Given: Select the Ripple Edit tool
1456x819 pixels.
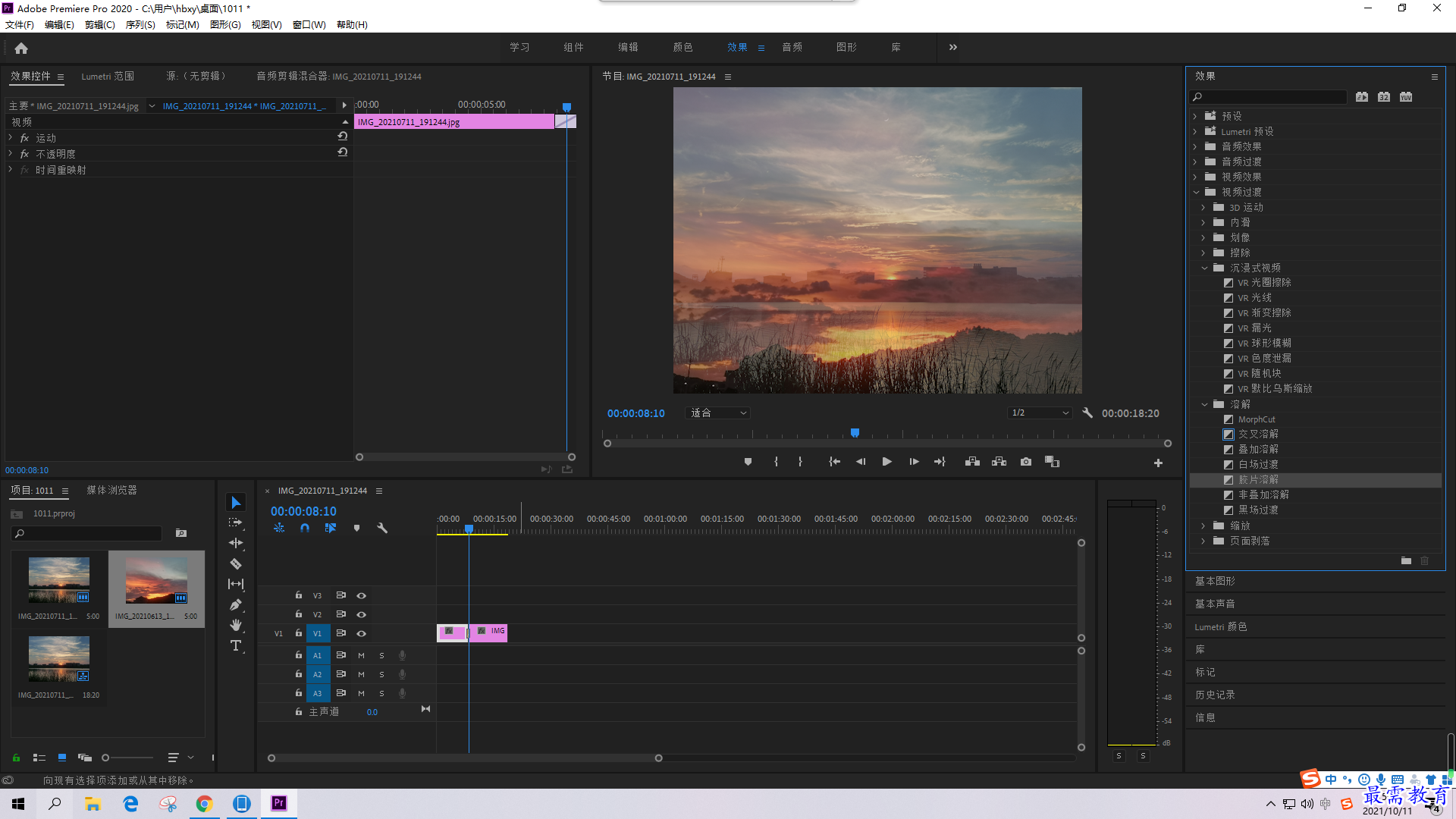Looking at the screenshot, I should pyautogui.click(x=236, y=544).
